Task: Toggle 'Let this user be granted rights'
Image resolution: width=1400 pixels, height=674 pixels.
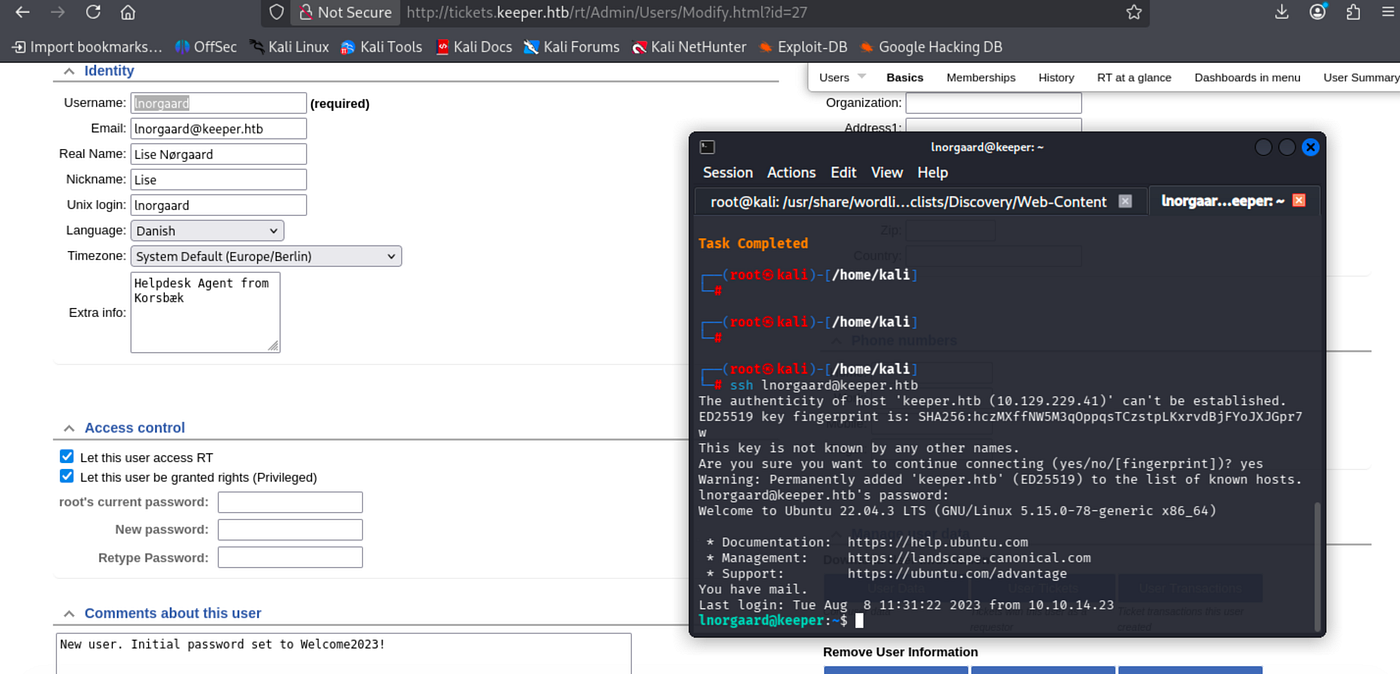Action: [67, 476]
